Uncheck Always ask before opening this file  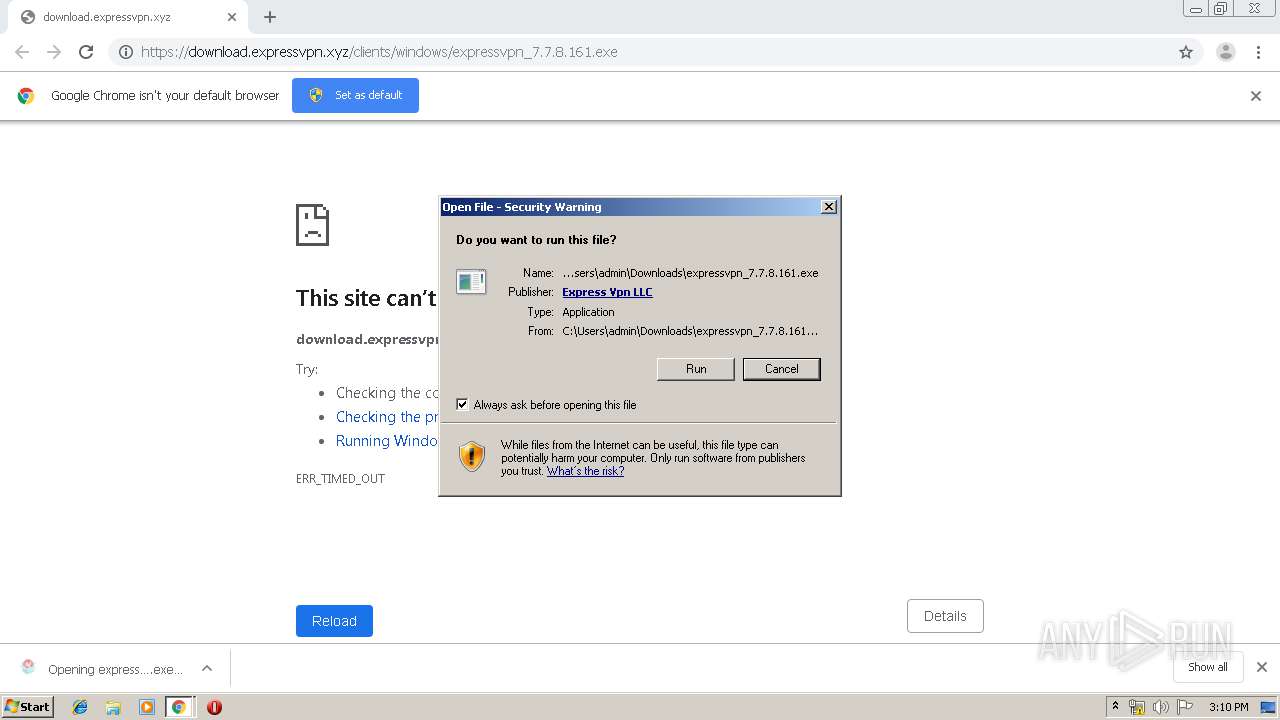[462, 405]
